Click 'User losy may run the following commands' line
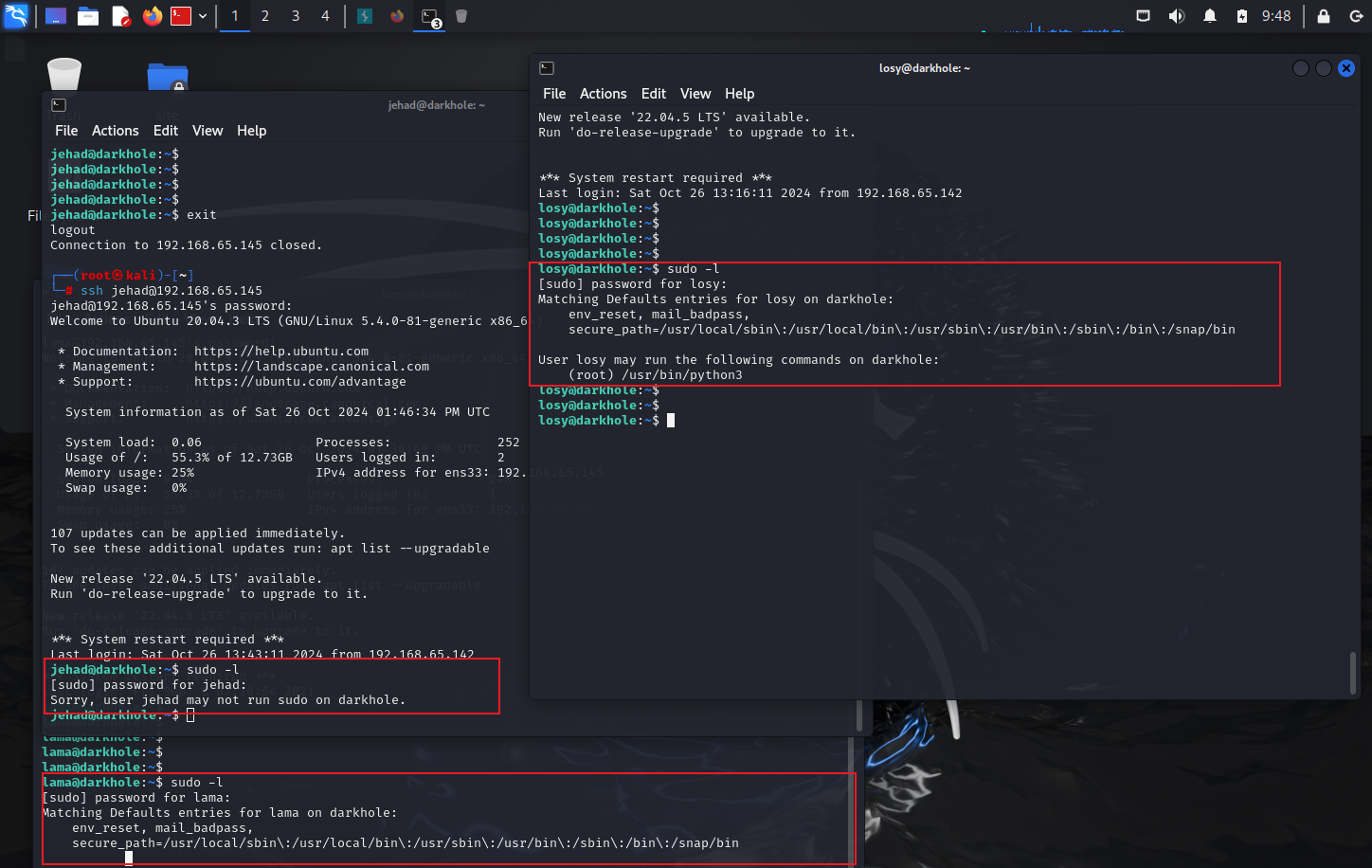 click(x=739, y=359)
